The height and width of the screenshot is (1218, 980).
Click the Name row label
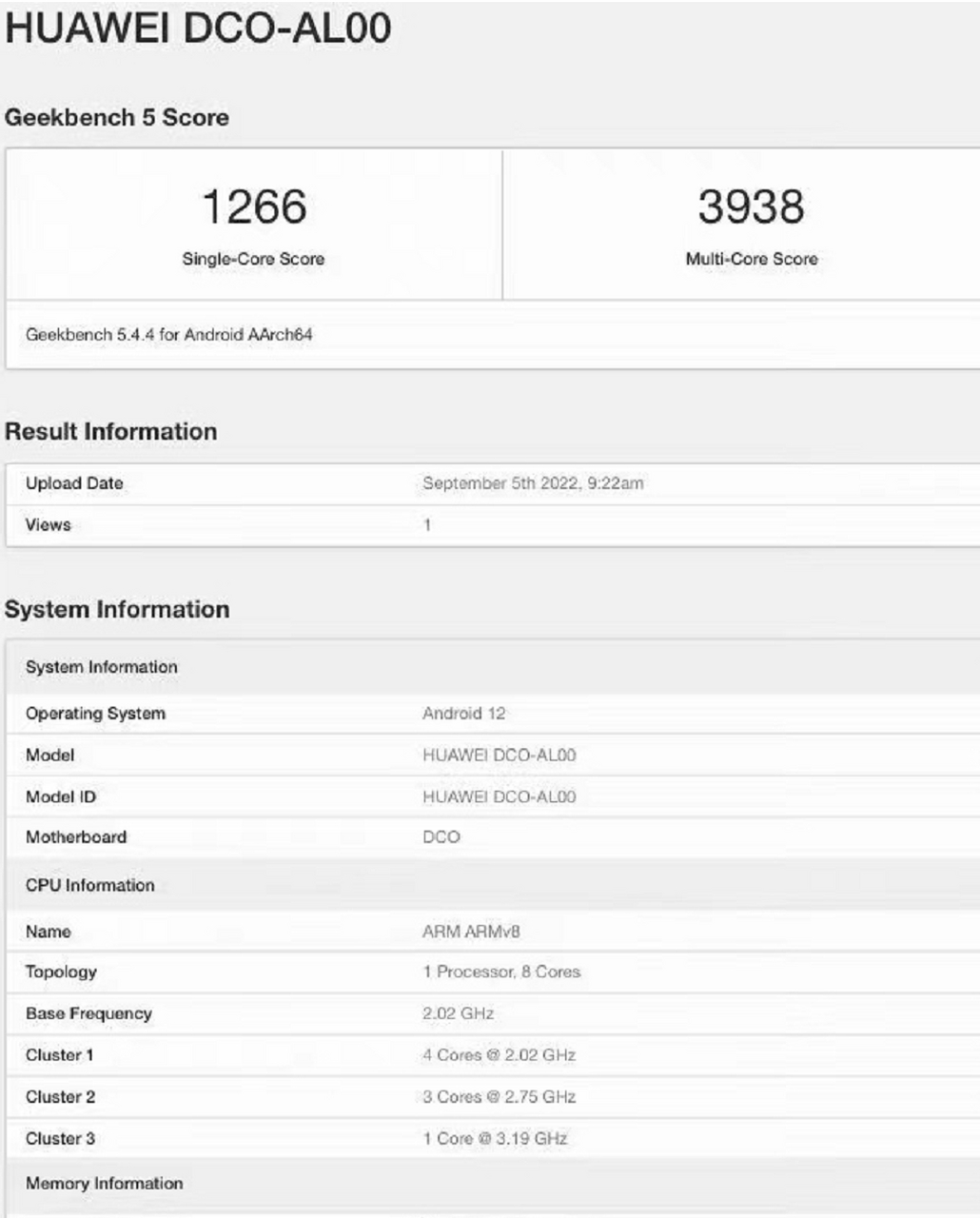pyautogui.click(x=49, y=933)
